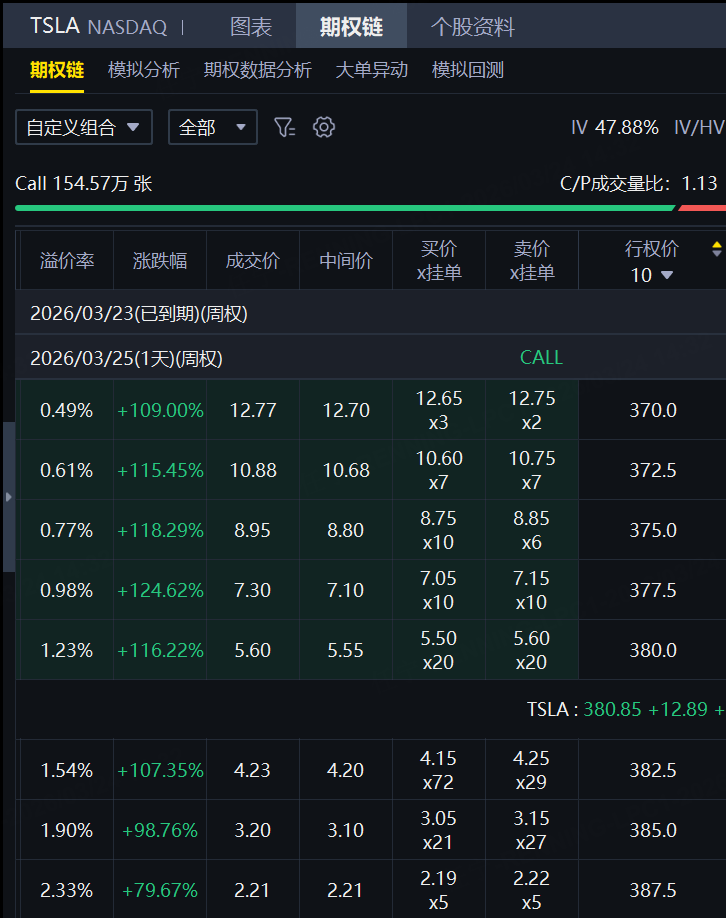Click the 行权价 column header
Viewport: 726px width, 918px height.
coord(651,249)
